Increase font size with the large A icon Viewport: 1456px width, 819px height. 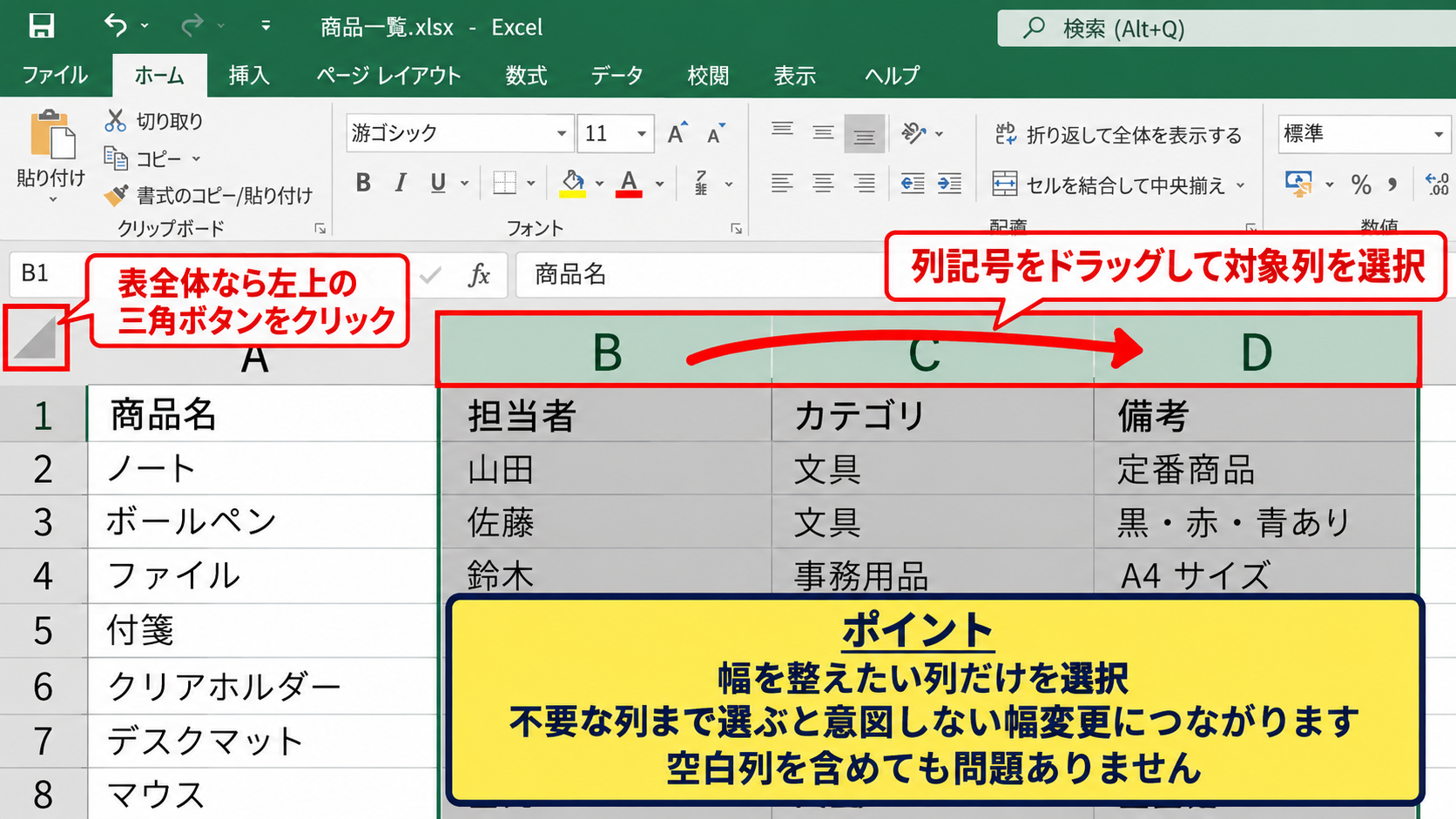(677, 133)
